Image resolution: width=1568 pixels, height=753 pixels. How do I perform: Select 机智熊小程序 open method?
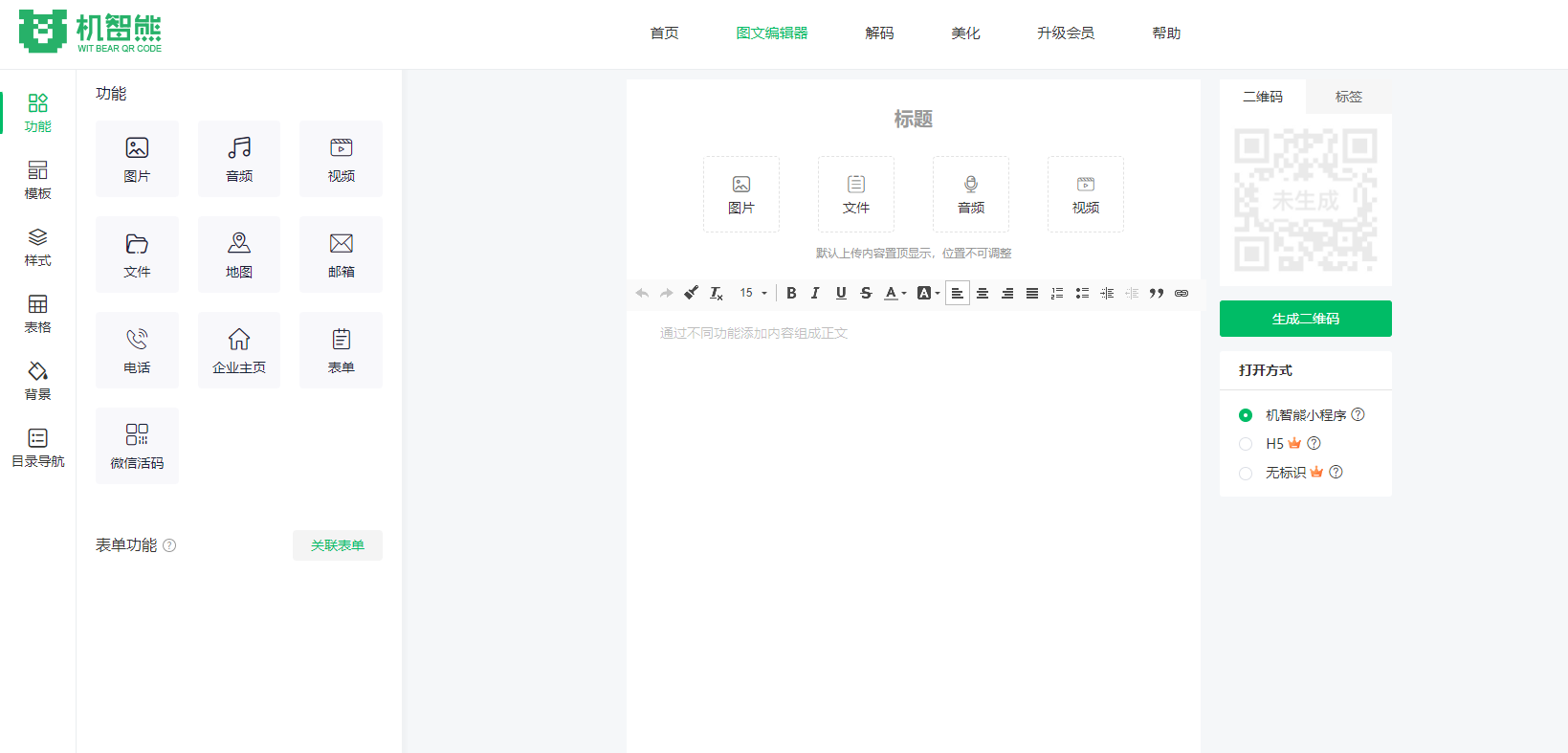(1246, 415)
